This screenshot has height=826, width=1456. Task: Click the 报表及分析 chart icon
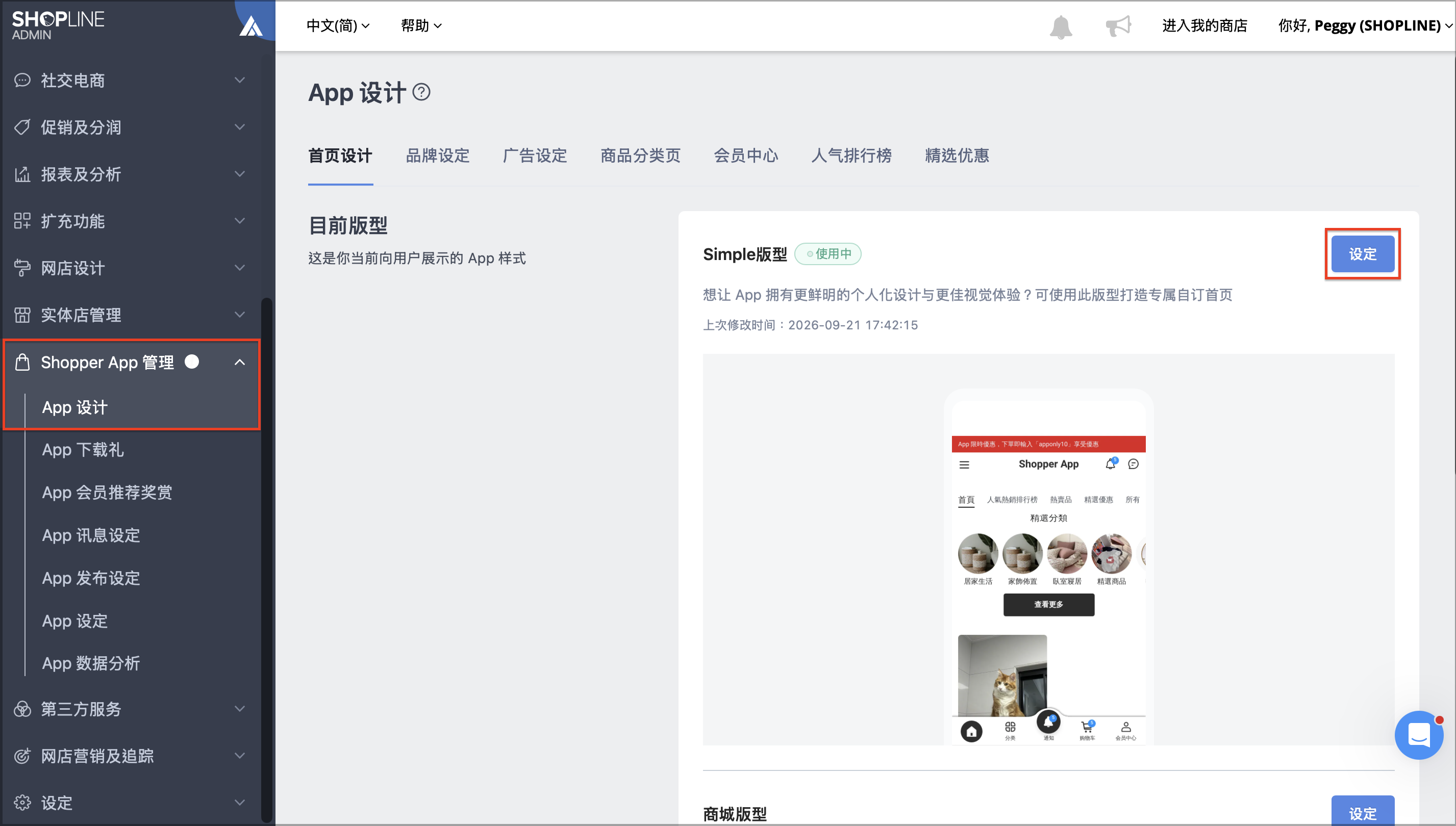[x=22, y=174]
